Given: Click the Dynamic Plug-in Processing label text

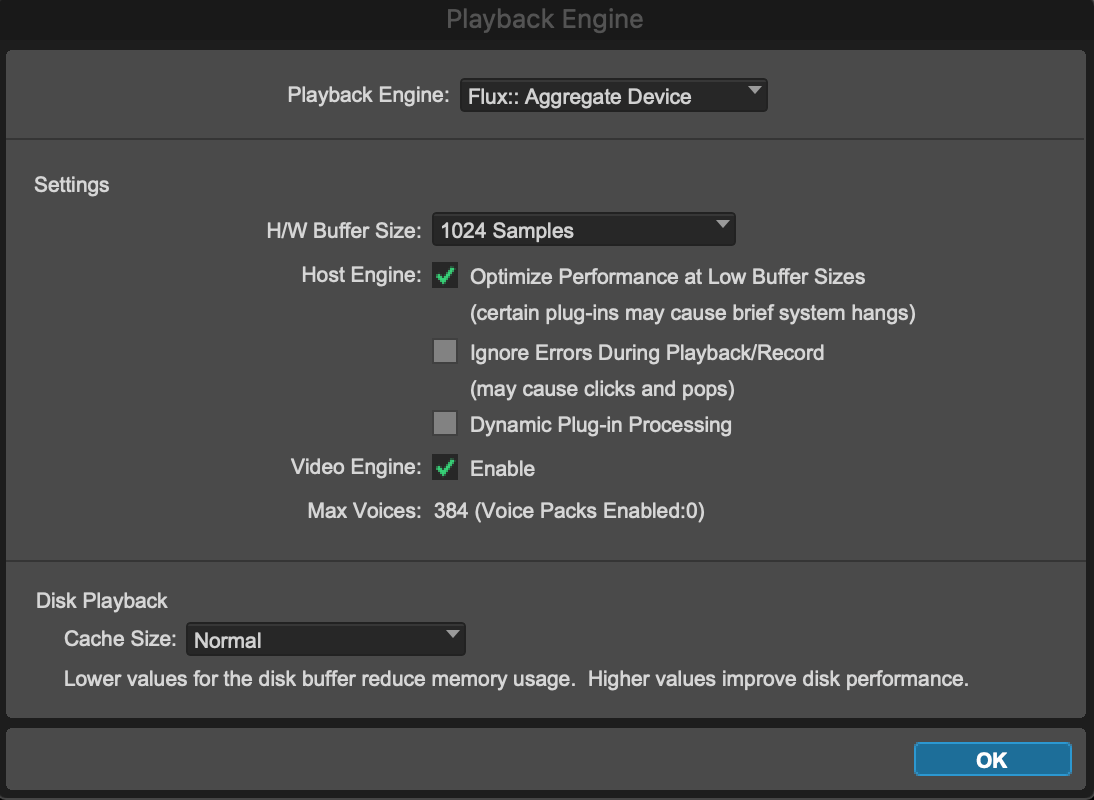Looking at the screenshot, I should pyautogui.click(x=600, y=425).
